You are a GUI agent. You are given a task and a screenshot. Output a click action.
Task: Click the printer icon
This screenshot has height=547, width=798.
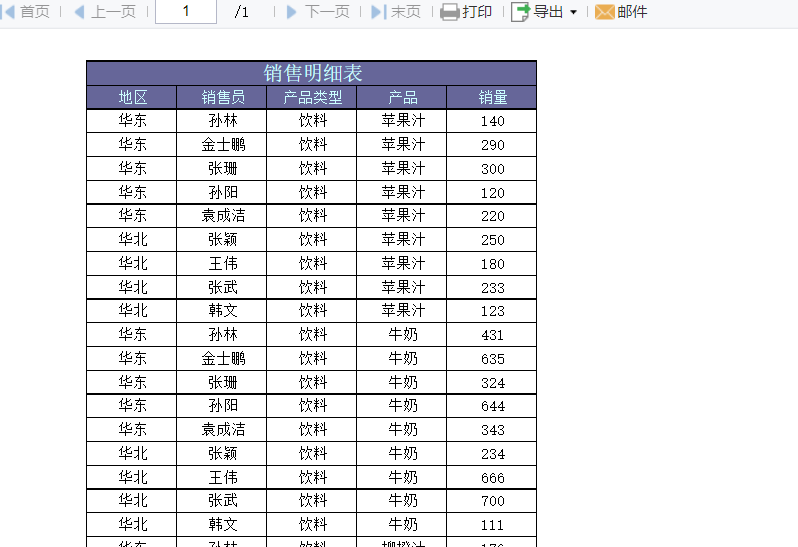tap(450, 12)
